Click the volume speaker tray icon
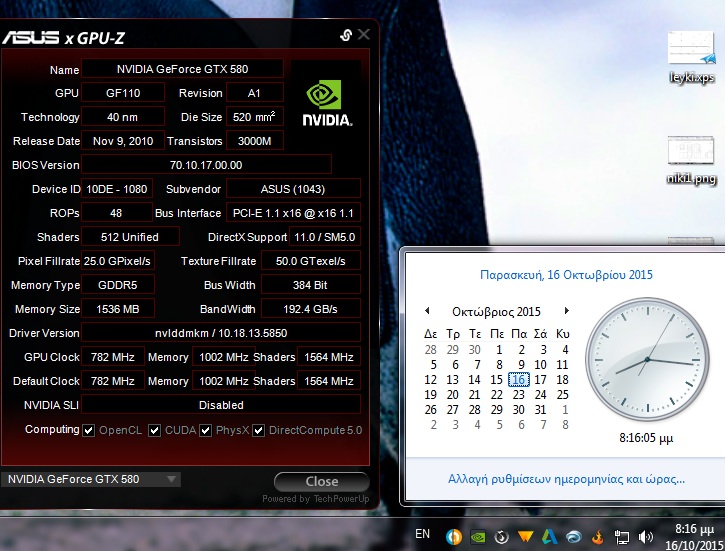This screenshot has width=726, height=551. coord(645,537)
